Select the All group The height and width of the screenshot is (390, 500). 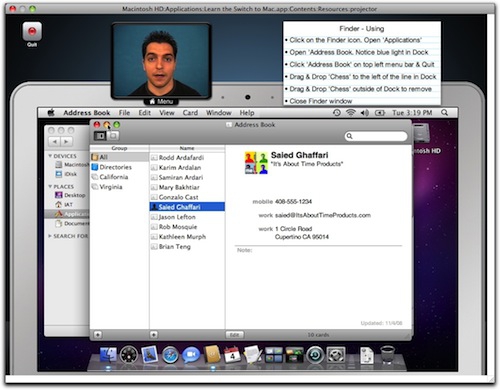(x=119, y=157)
